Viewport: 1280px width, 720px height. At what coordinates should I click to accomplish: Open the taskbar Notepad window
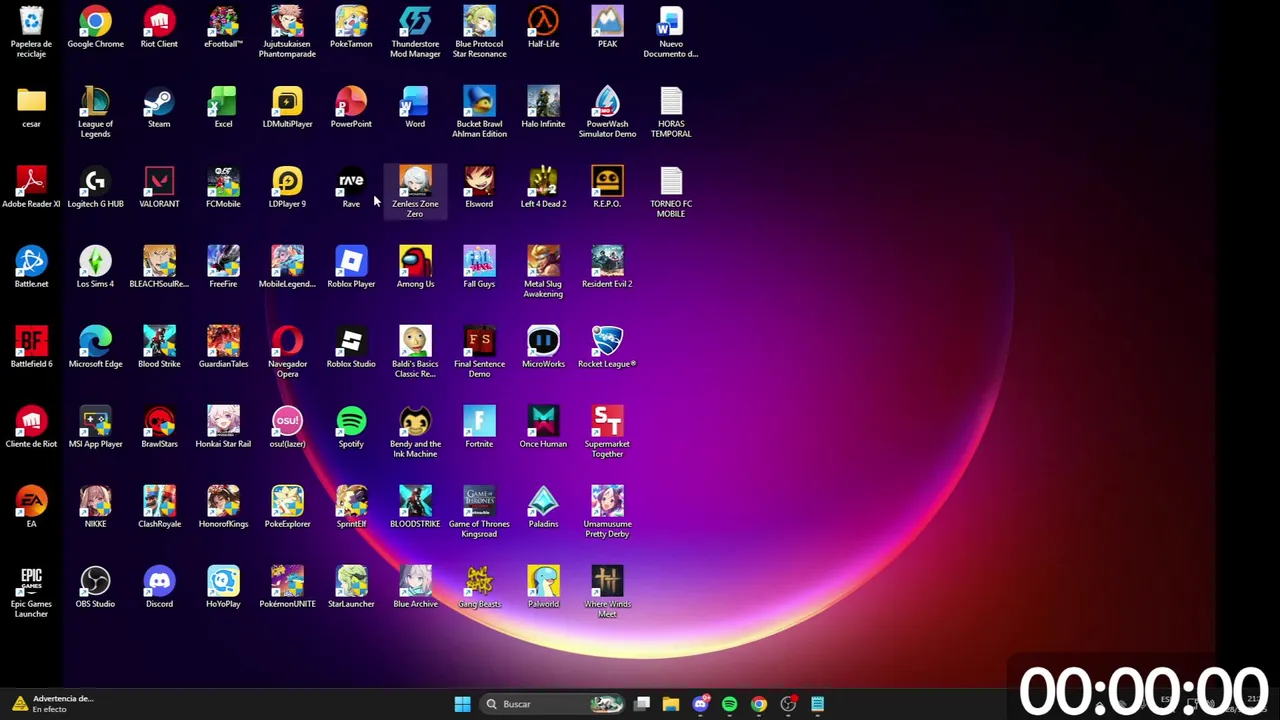pyautogui.click(x=817, y=704)
